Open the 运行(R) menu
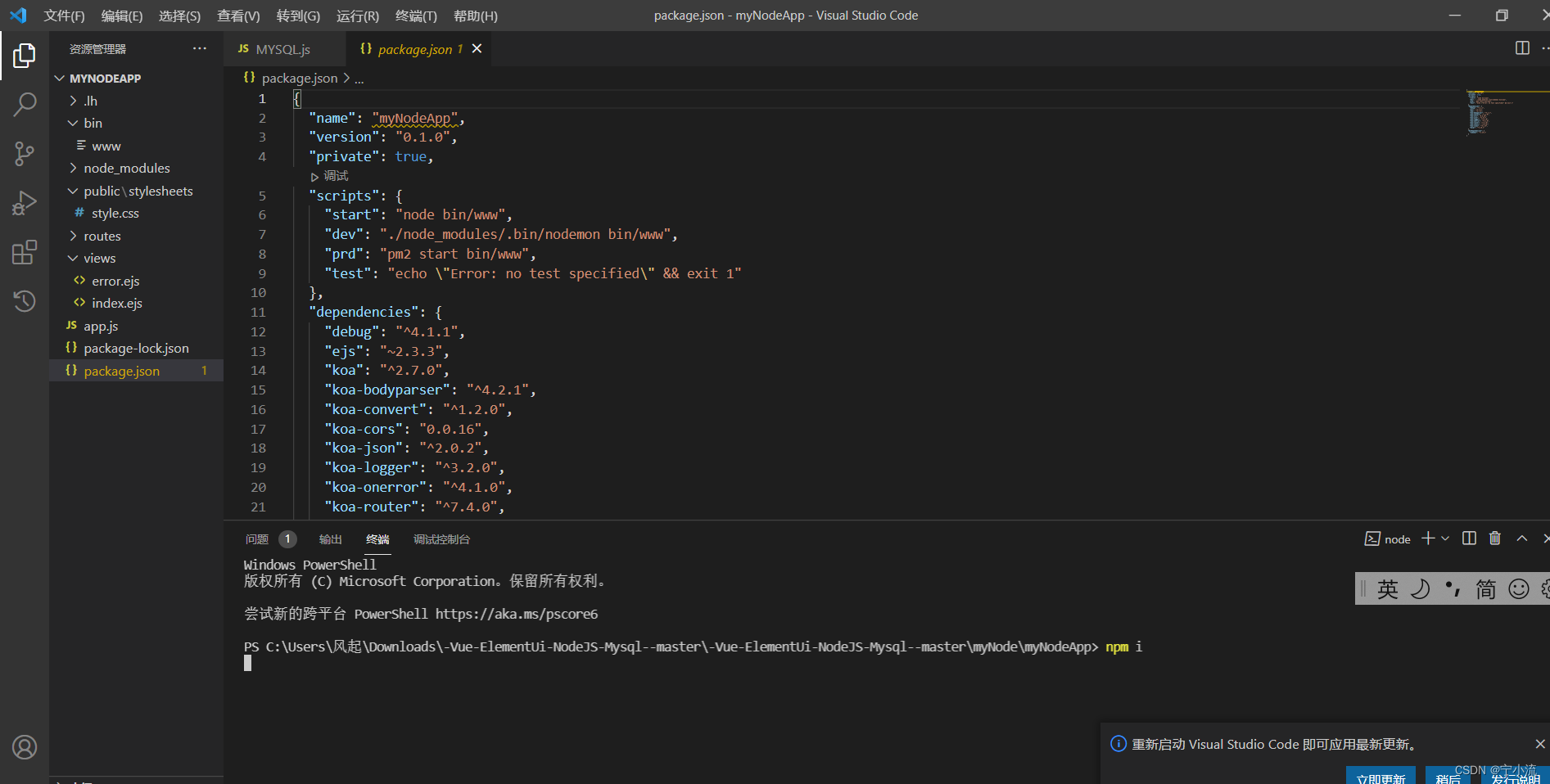Image resolution: width=1550 pixels, height=784 pixels. 358,16
